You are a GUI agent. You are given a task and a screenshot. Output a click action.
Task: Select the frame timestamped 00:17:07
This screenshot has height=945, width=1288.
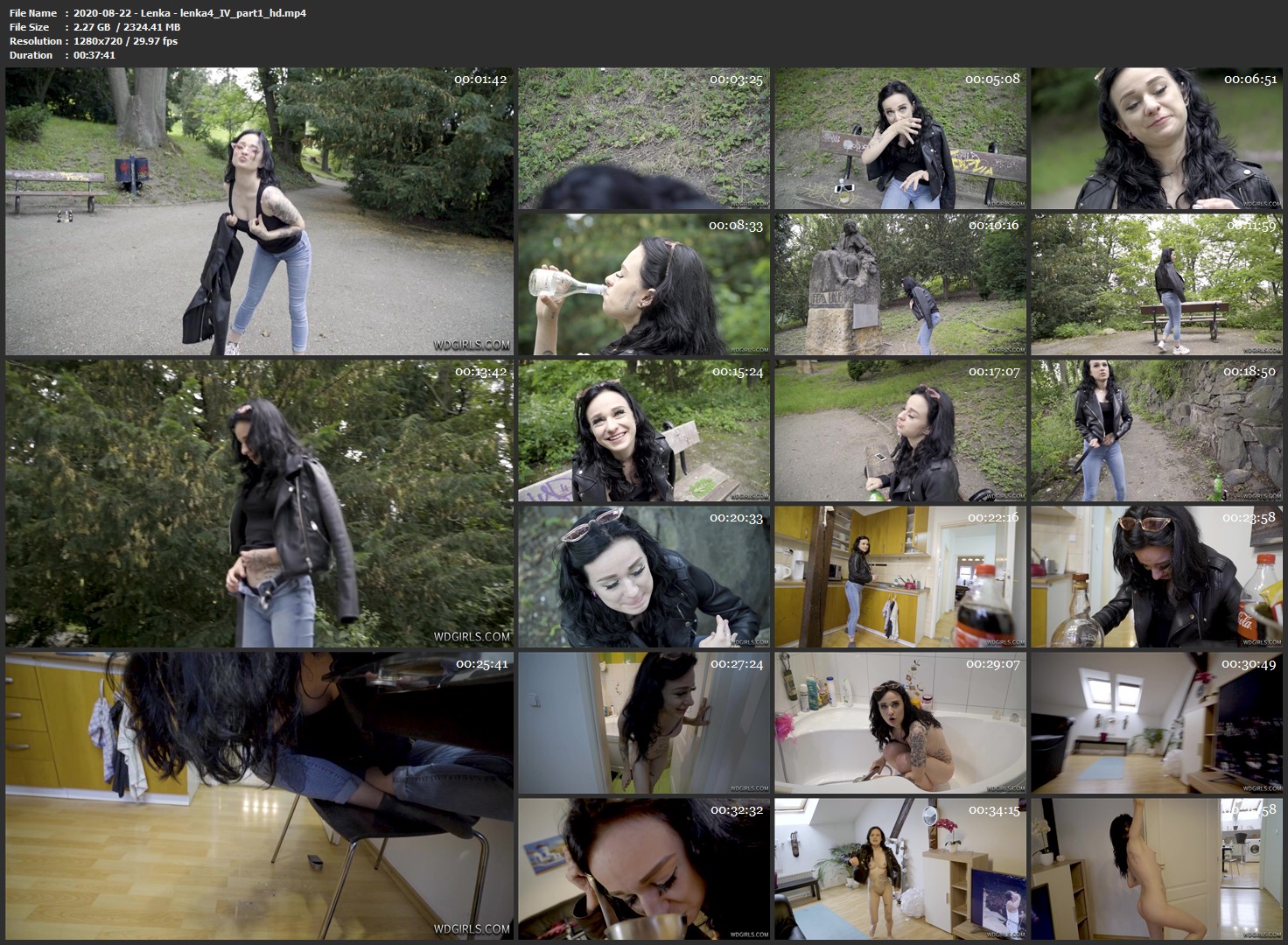(899, 430)
